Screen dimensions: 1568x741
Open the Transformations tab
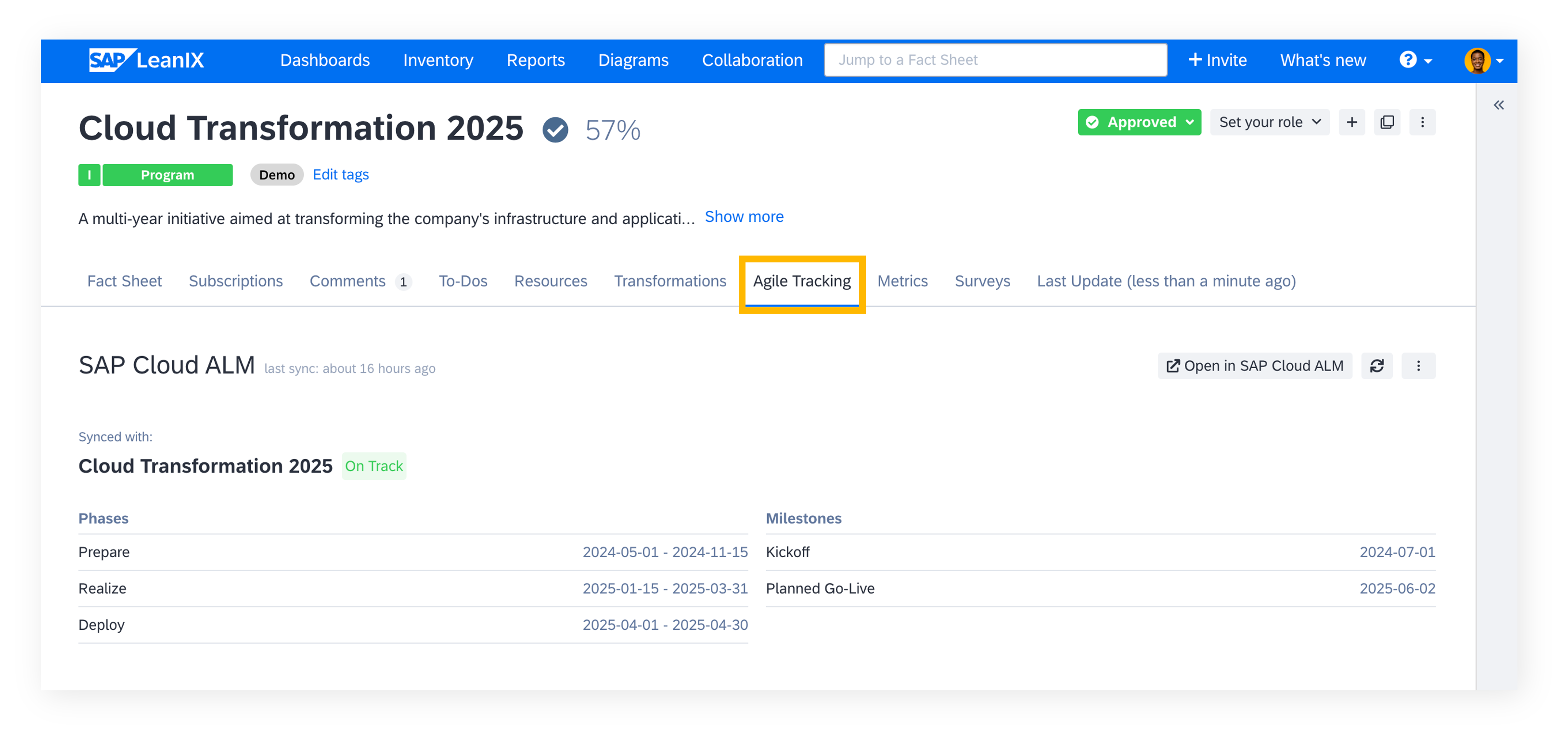tap(669, 281)
